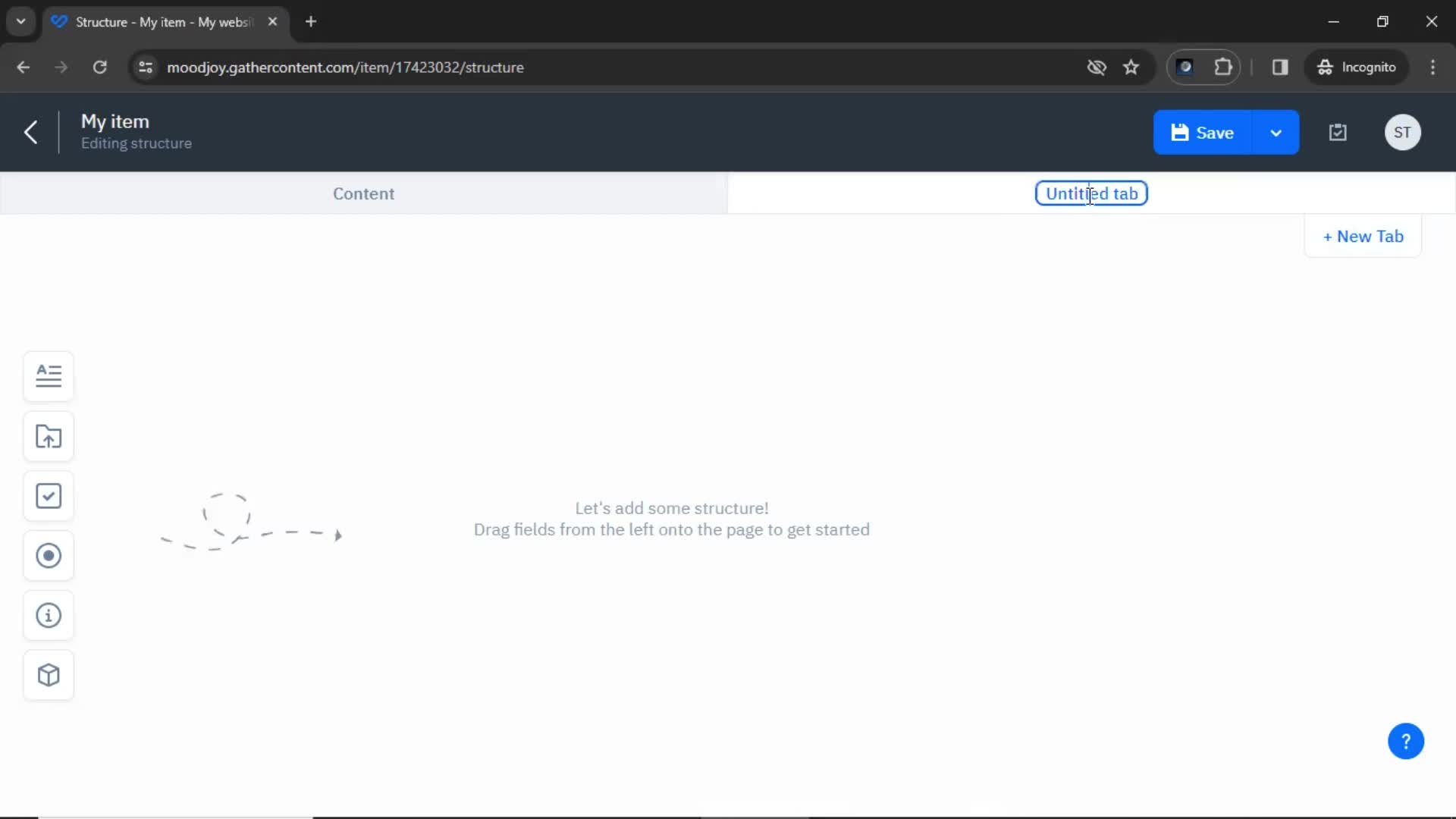Open the clipboard checklist icon in header

[1338, 133]
